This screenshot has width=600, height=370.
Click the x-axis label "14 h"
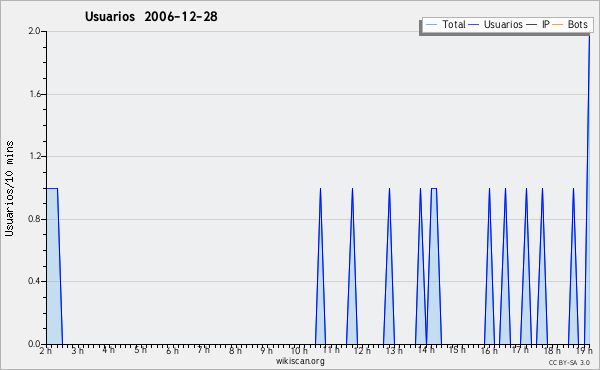click(x=426, y=350)
